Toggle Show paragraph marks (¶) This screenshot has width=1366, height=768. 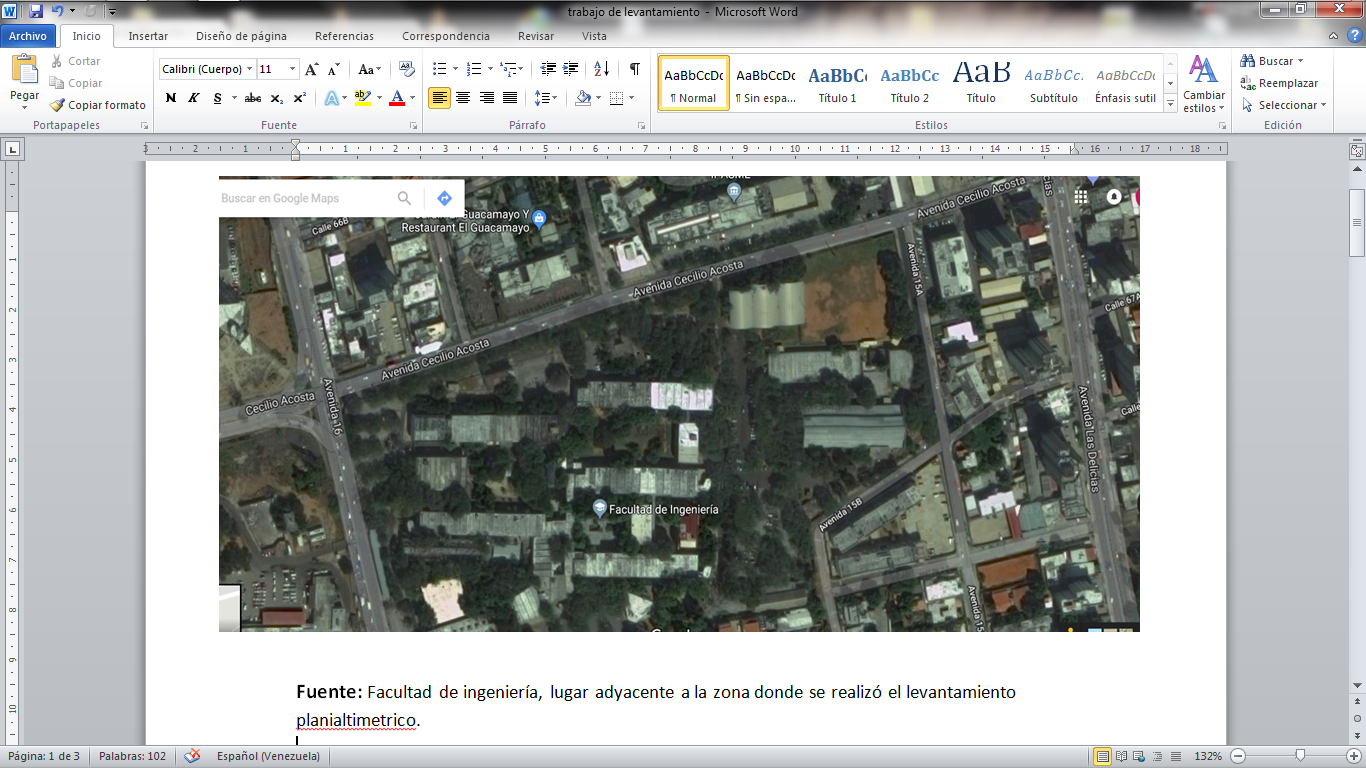click(634, 69)
